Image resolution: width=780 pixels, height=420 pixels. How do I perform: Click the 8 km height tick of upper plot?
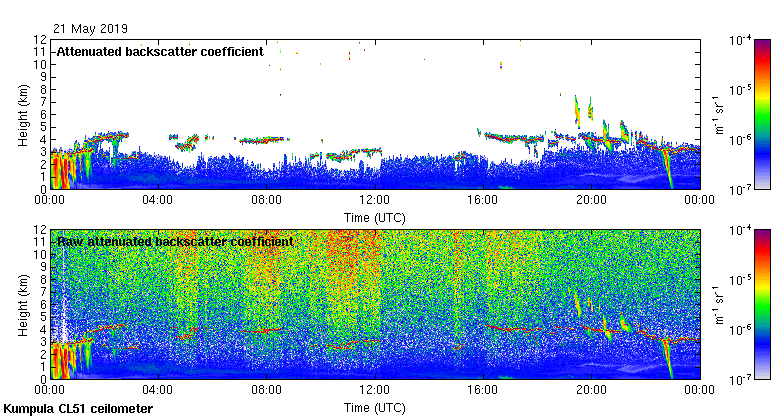43,90
